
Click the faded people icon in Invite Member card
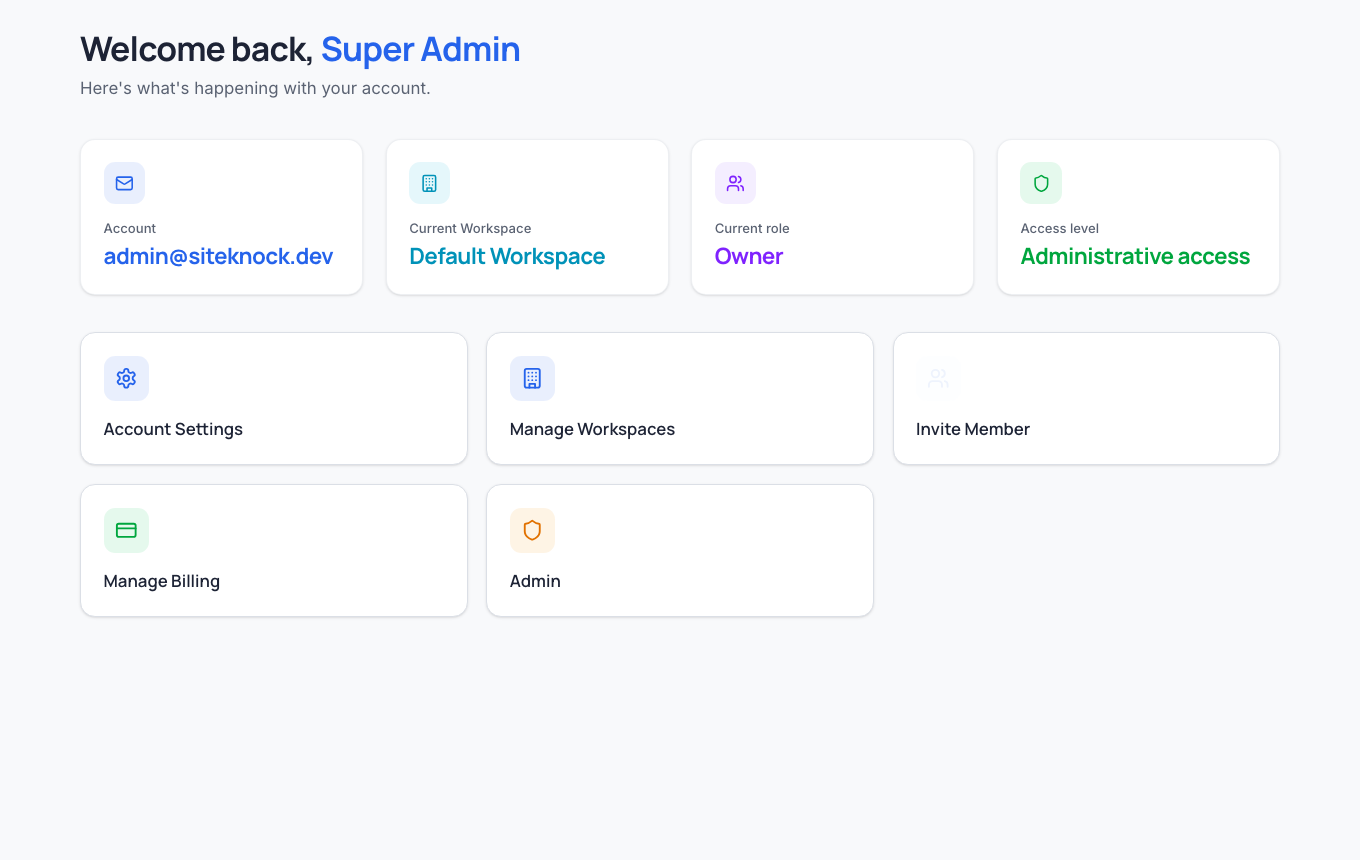coord(938,378)
